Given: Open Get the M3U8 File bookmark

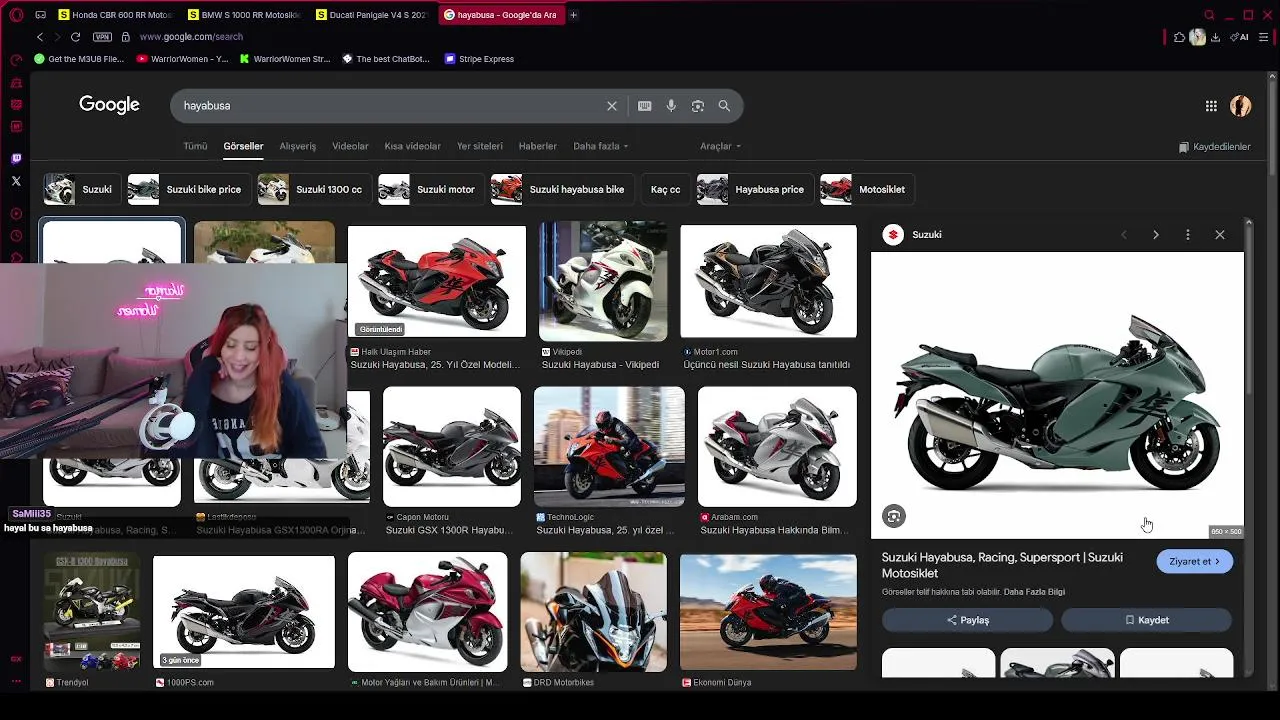Looking at the screenshot, I should [79, 59].
